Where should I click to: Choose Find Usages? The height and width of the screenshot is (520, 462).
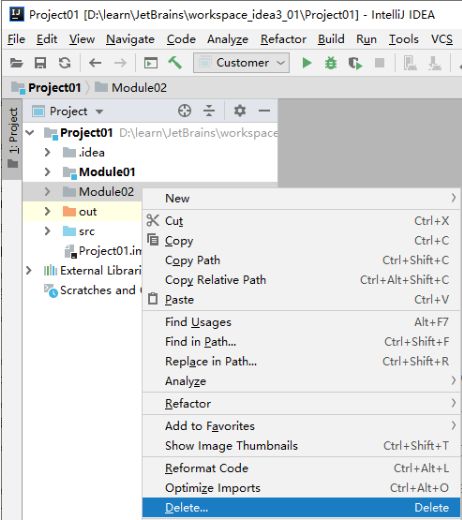301,322
